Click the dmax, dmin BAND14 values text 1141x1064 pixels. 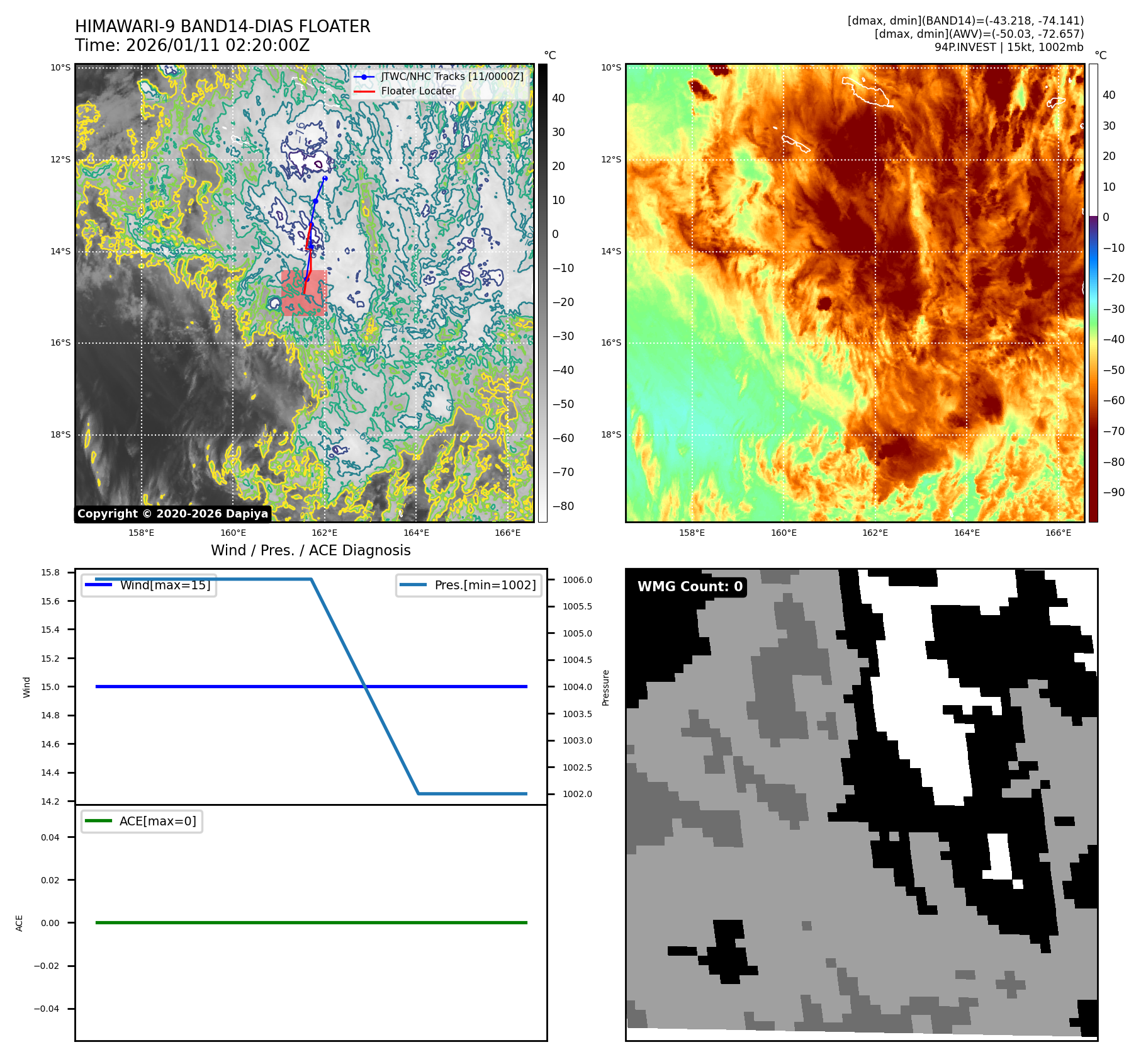click(x=965, y=21)
